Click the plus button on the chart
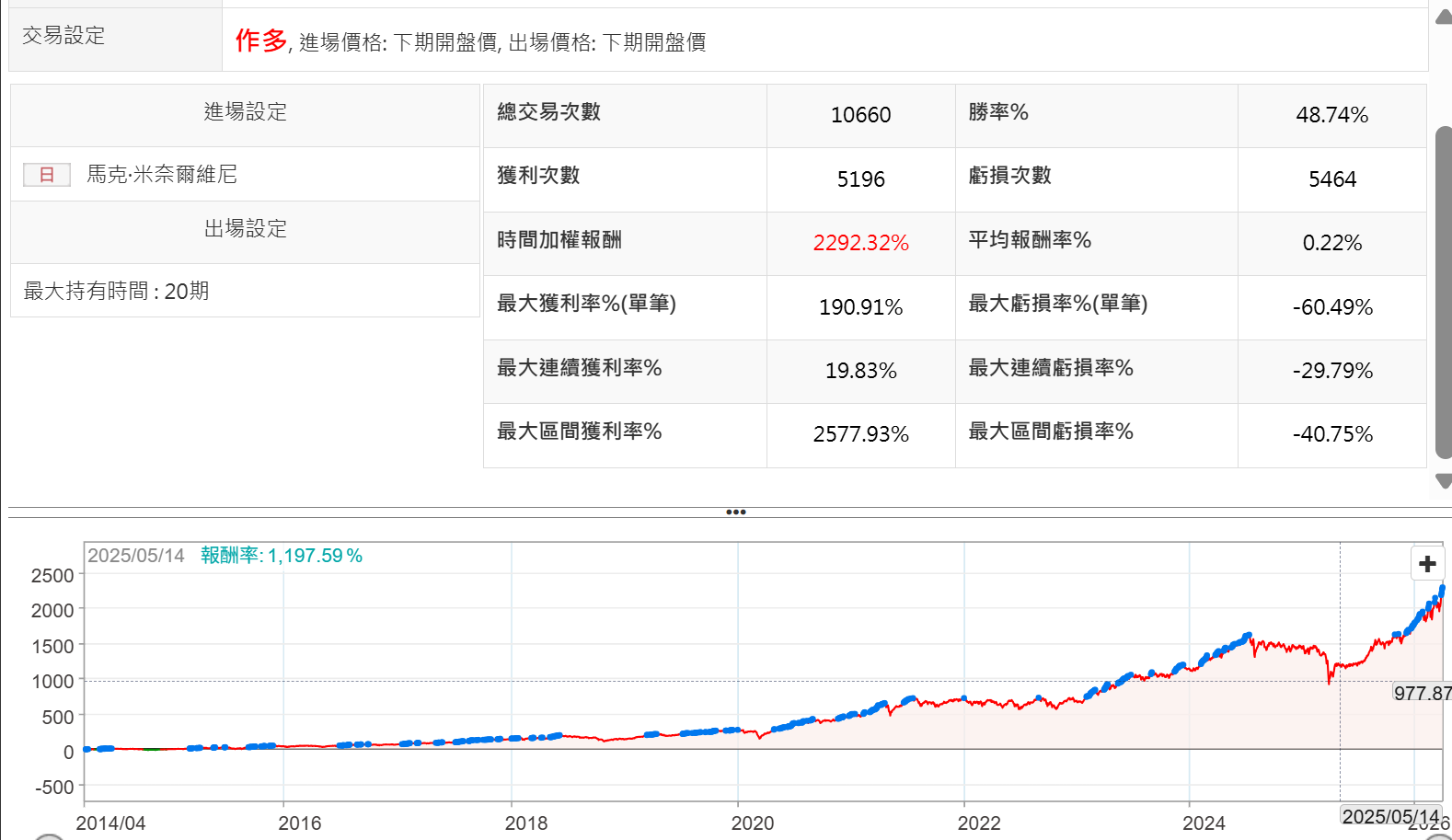1452x840 pixels. click(1427, 564)
